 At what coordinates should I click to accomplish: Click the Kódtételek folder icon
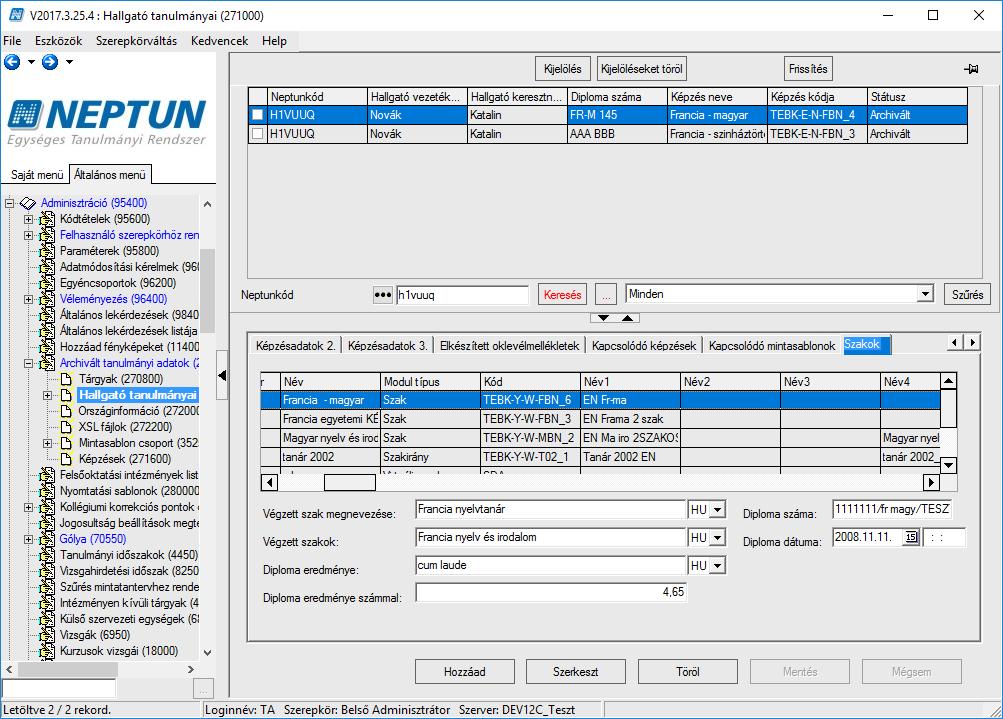[47, 219]
